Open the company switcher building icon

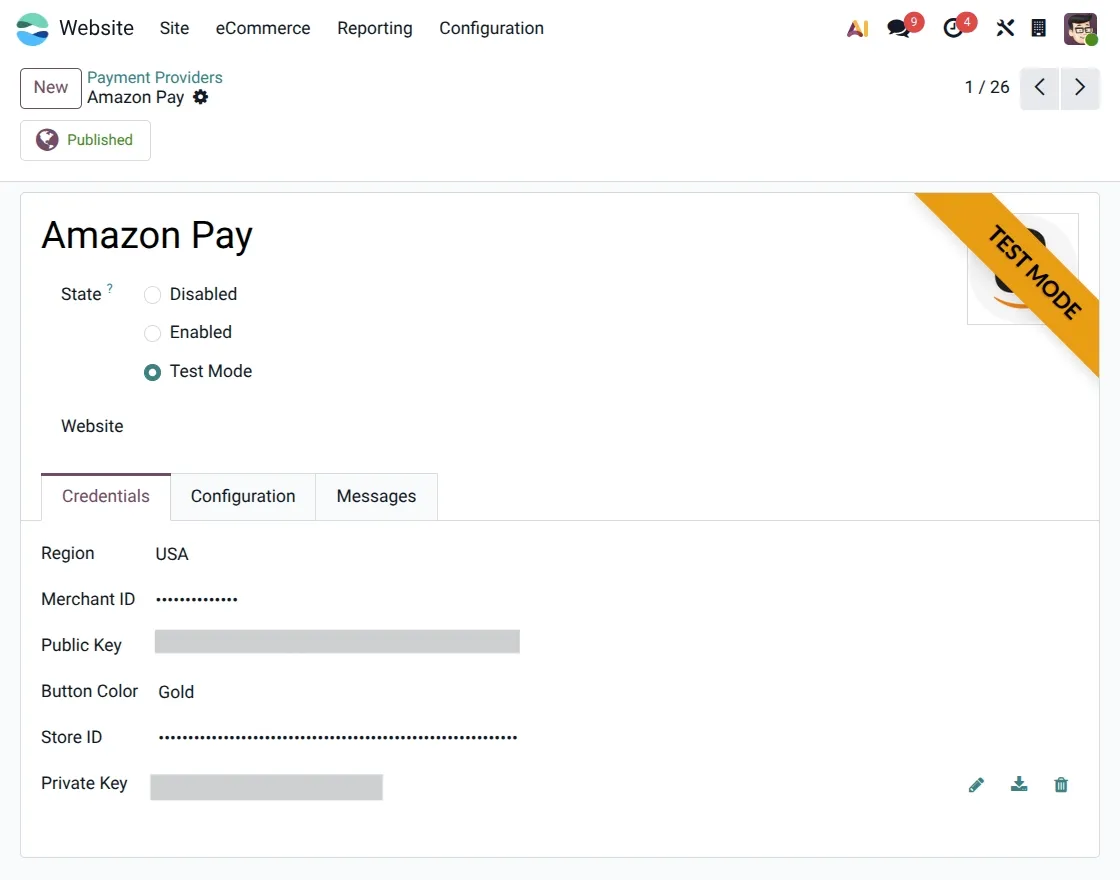[x=1039, y=29]
